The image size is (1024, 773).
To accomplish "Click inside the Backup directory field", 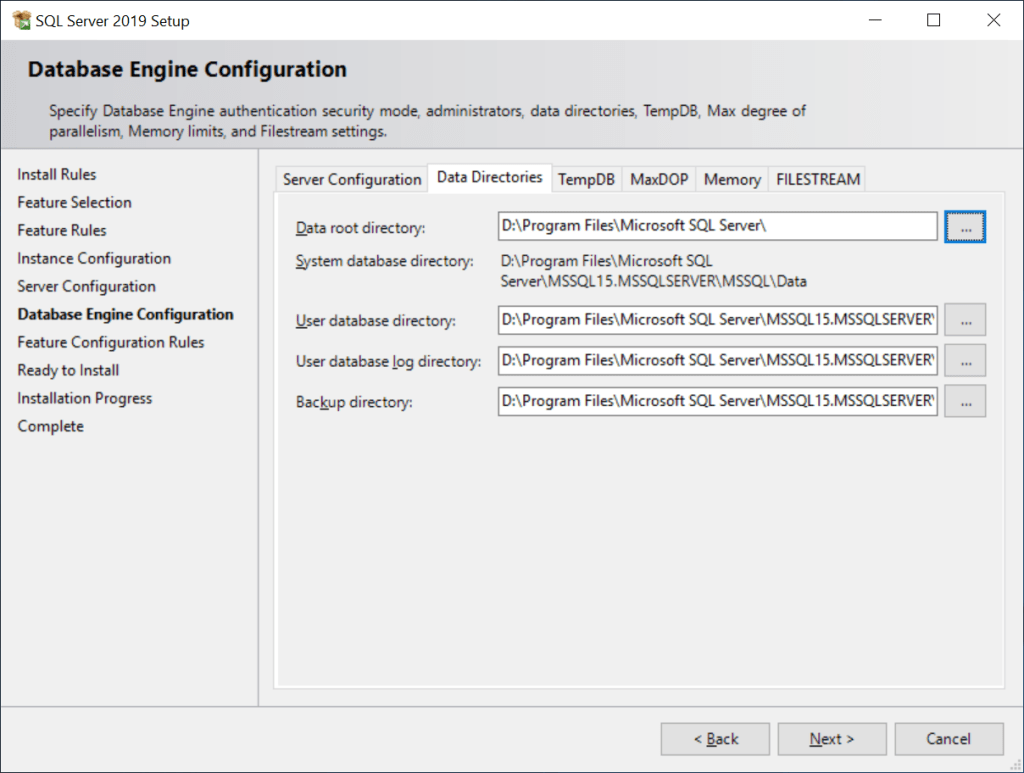I will coord(717,401).
